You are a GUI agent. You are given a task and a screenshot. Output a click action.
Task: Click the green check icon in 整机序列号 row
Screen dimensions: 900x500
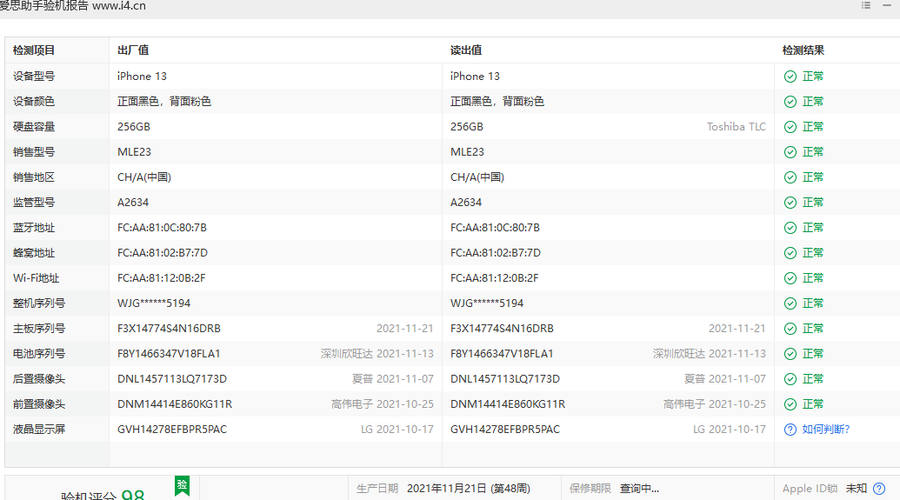(x=790, y=303)
